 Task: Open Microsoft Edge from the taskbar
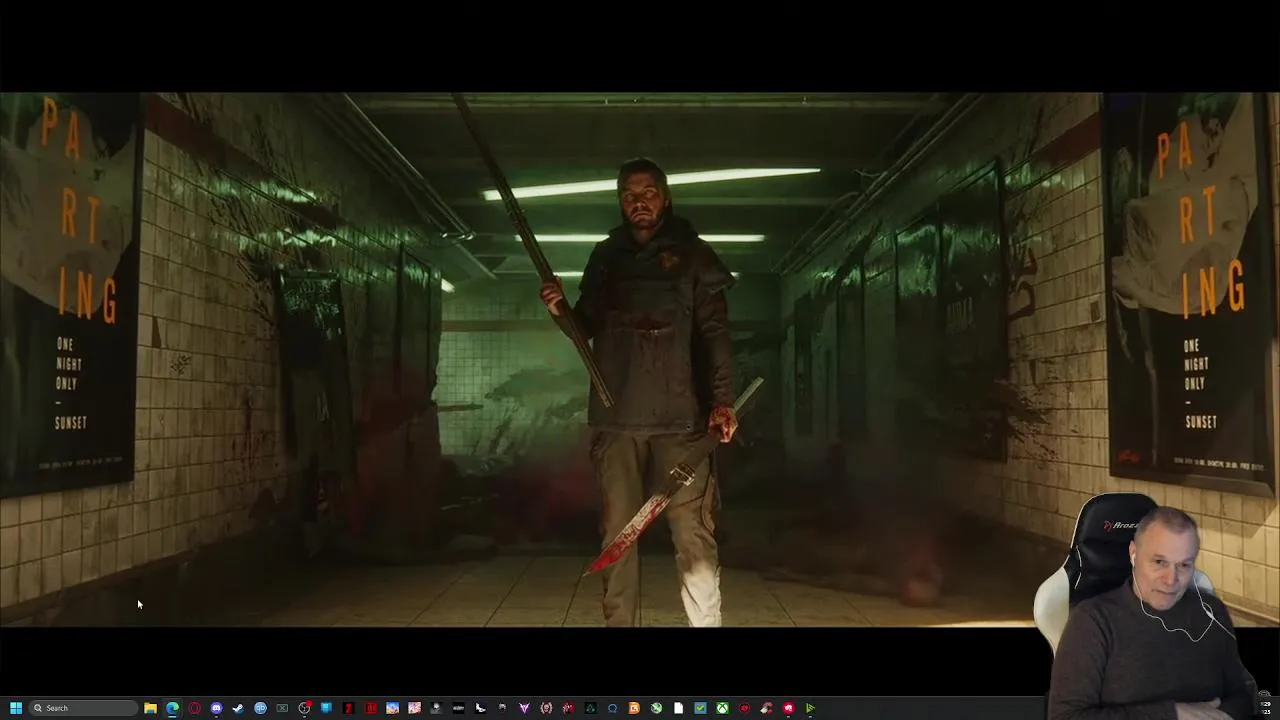(172, 708)
